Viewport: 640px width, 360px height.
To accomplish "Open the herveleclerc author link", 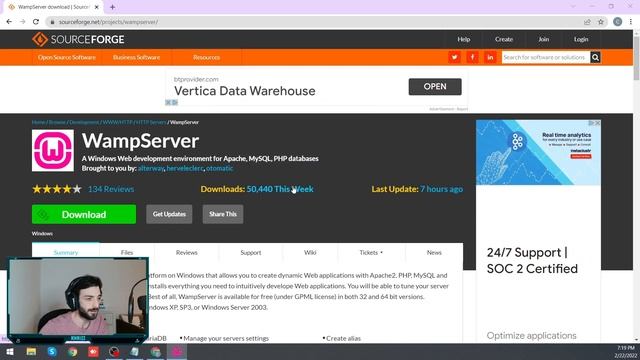I will (185, 168).
